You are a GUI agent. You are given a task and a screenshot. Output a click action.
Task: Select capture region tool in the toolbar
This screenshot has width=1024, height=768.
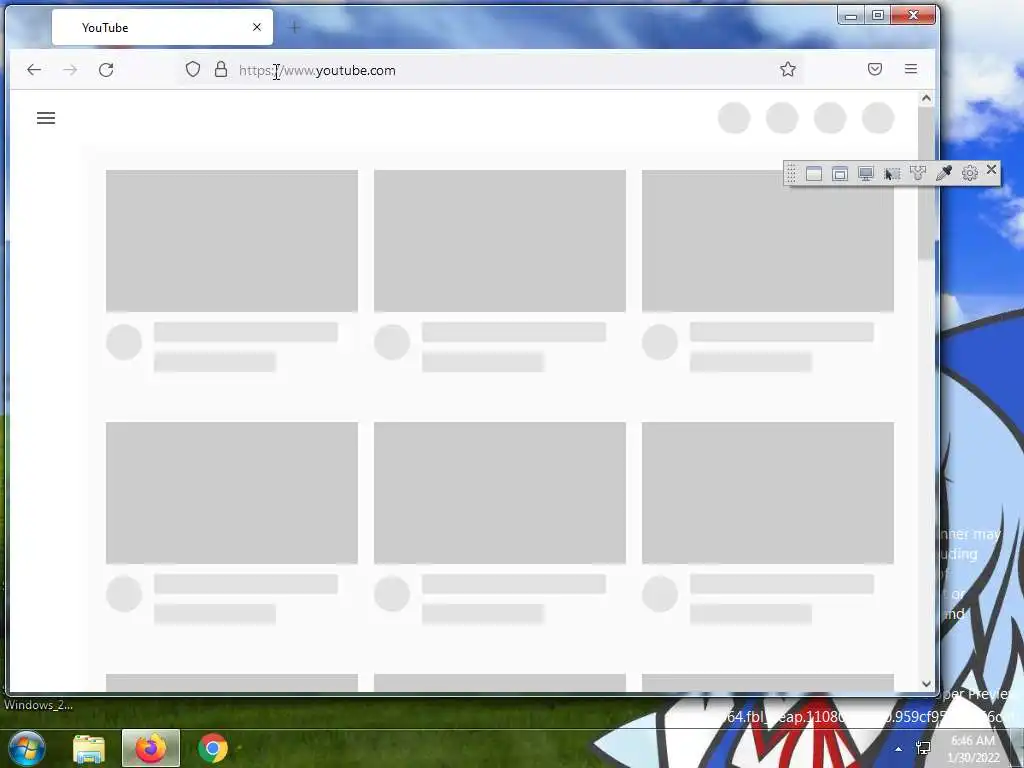(892, 174)
